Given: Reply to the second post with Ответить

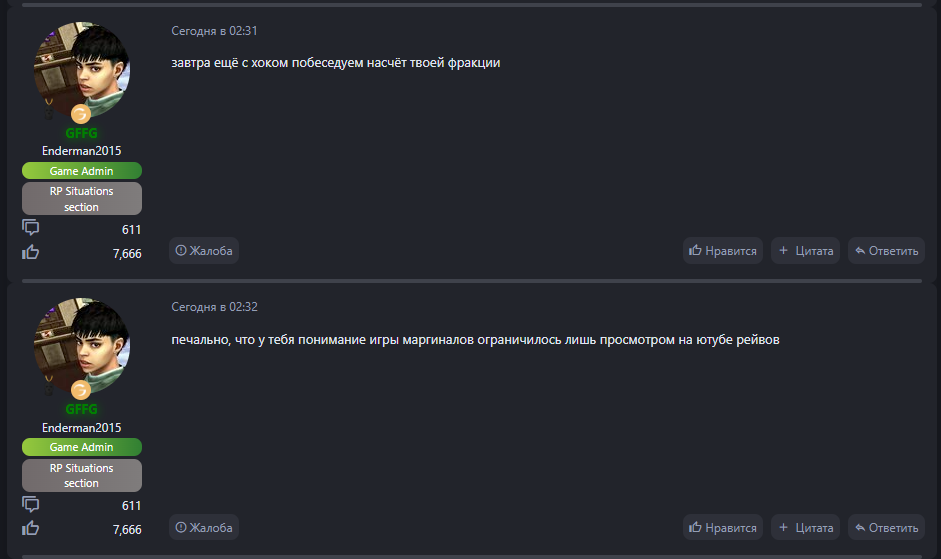Looking at the screenshot, I should [886, 527].
